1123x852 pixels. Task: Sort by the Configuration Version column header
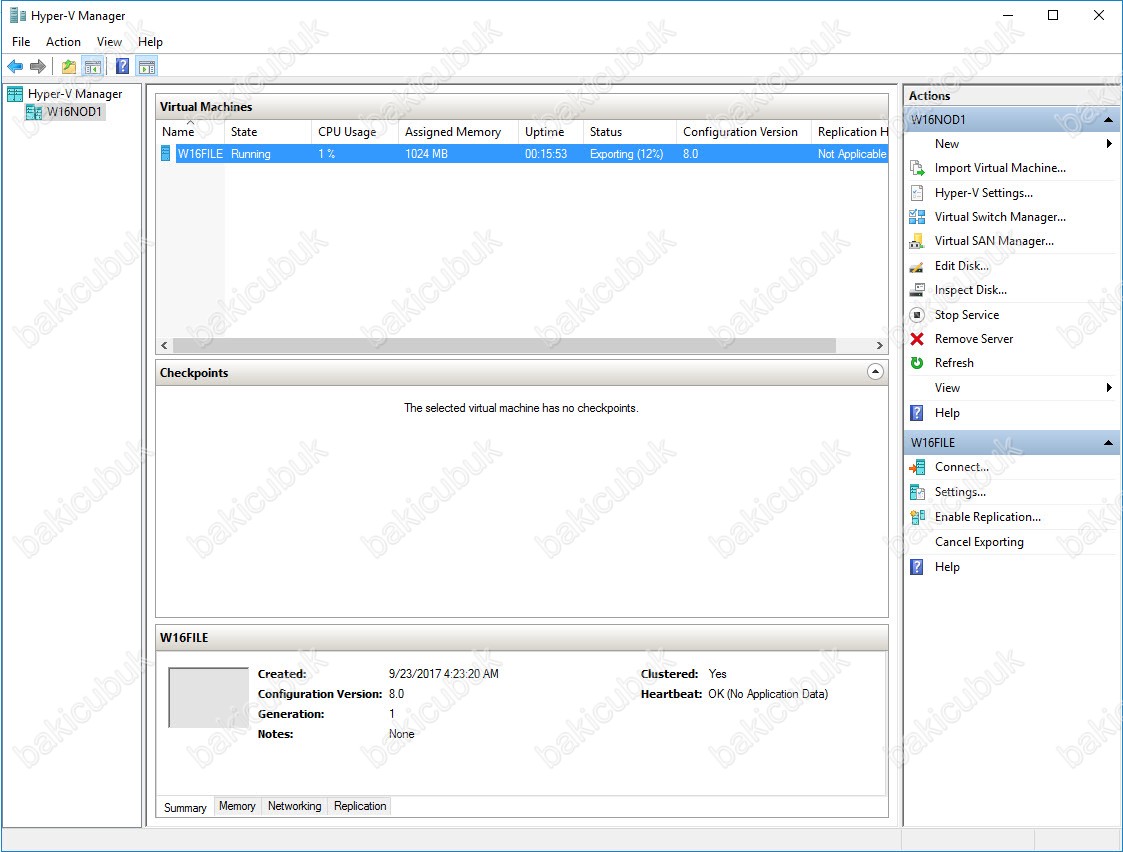(743, 132)
